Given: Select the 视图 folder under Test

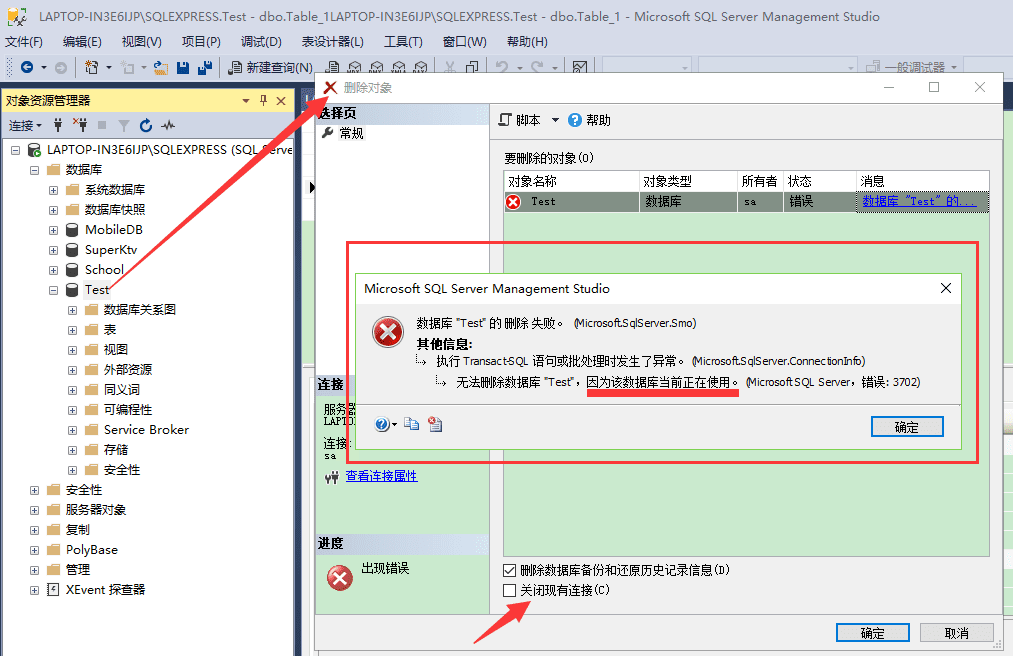Looking at the screenshot, I should click(116, 350).
